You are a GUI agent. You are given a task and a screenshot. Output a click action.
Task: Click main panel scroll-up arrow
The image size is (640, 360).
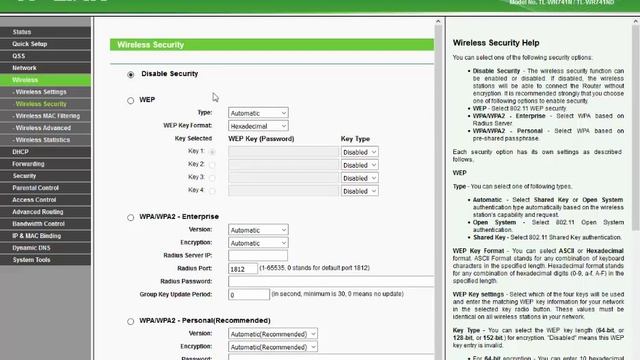click(x=438, y=21)
